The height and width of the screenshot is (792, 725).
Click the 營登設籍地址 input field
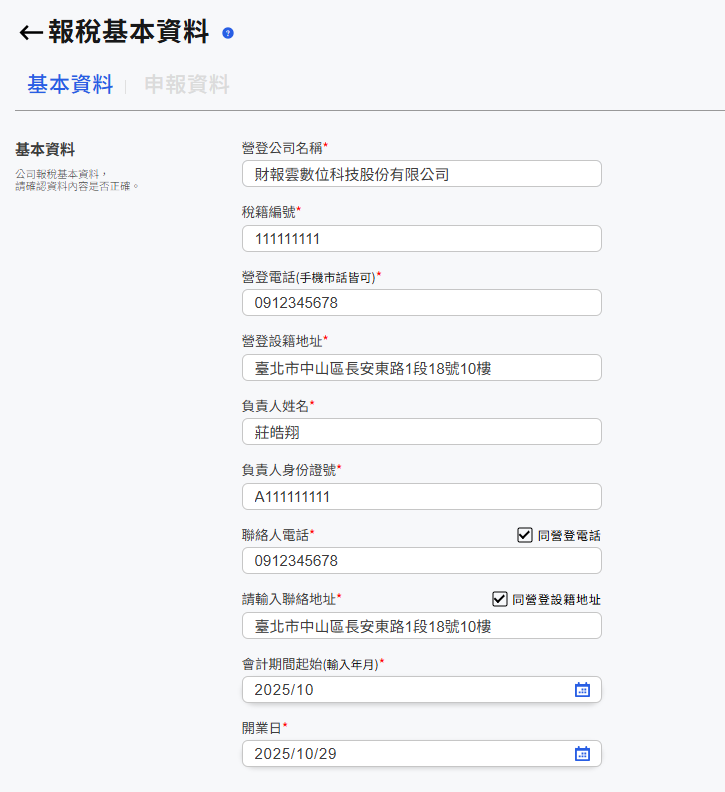click(x=421, y=368)
